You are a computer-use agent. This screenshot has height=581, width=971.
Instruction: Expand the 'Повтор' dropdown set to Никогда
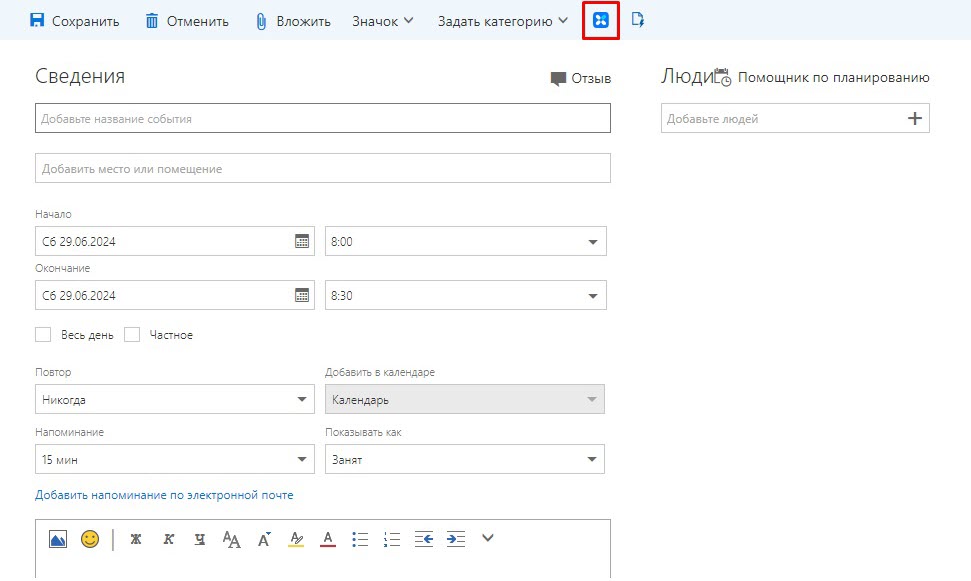302,400
